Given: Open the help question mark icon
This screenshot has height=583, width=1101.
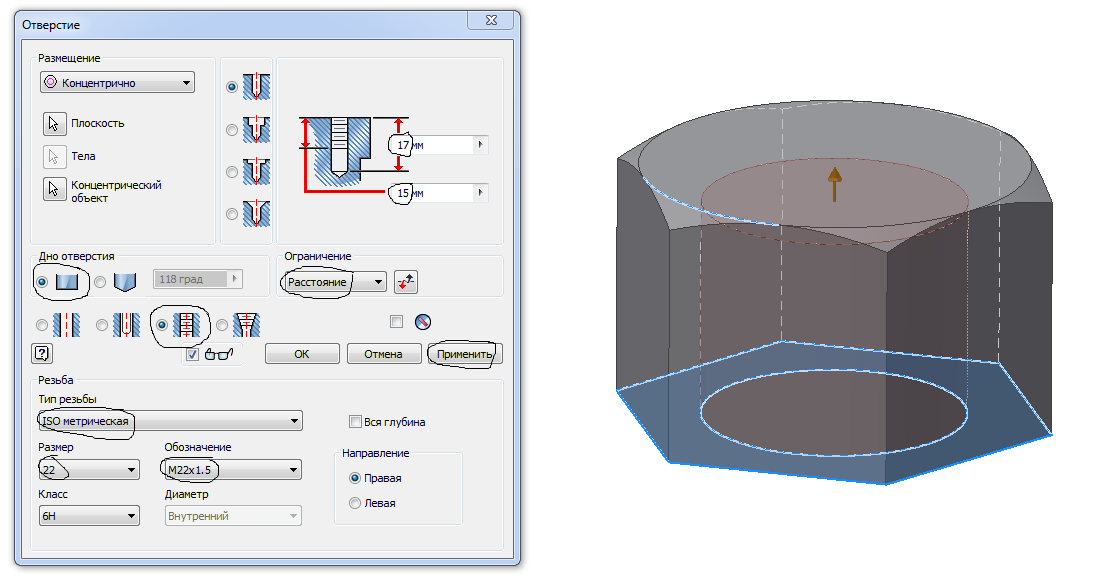Looking at the screenshot, I should coord(42,353).
